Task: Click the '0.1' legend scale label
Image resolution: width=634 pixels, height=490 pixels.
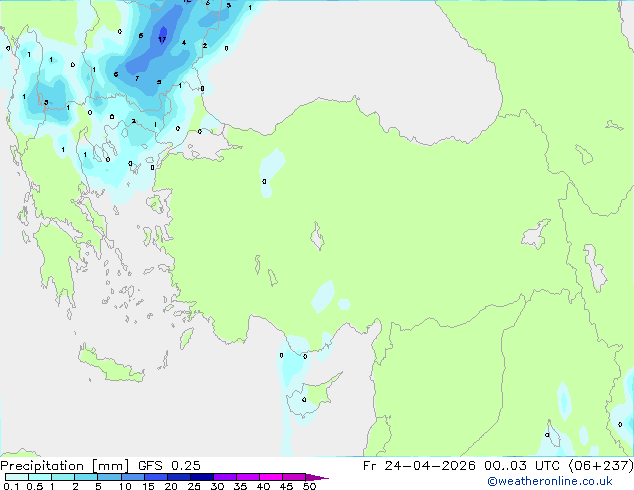Action: click(11, 486)
